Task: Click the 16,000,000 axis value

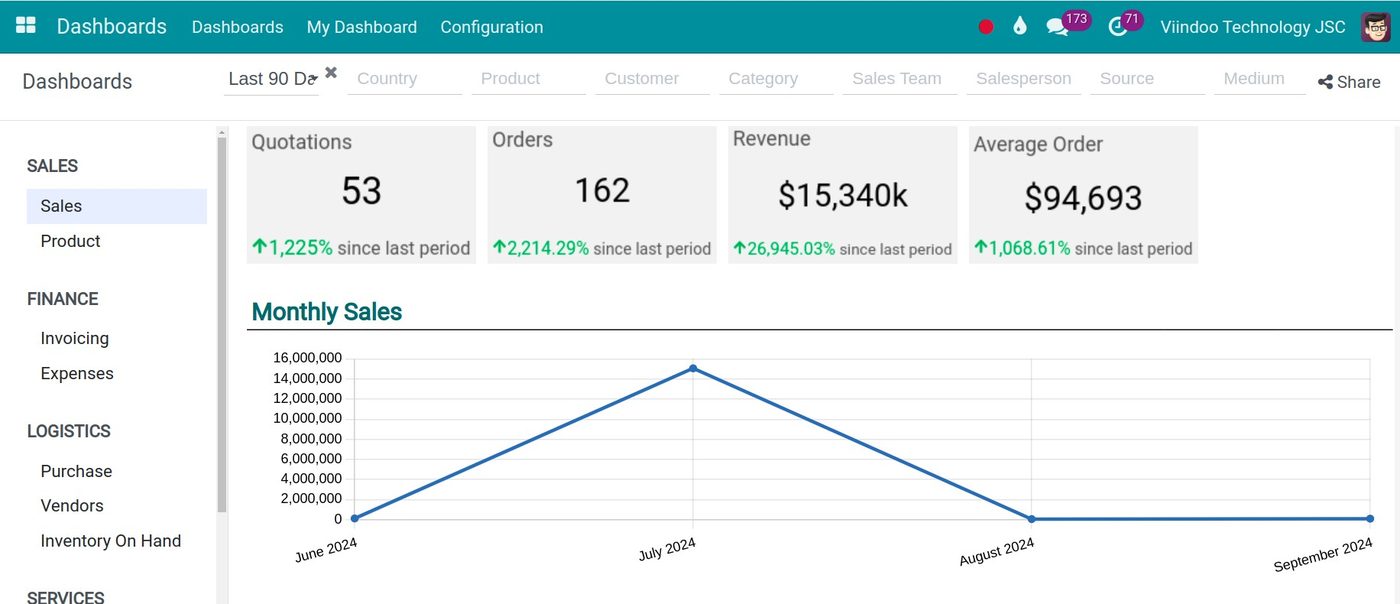Action: click(307, 358)
